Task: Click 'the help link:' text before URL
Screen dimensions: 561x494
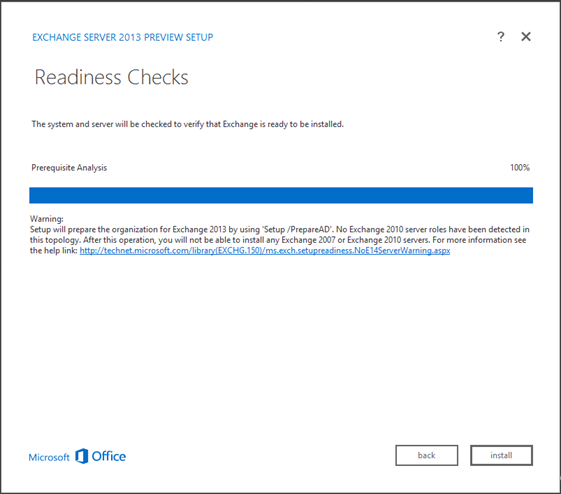Action: pos(54,250)
